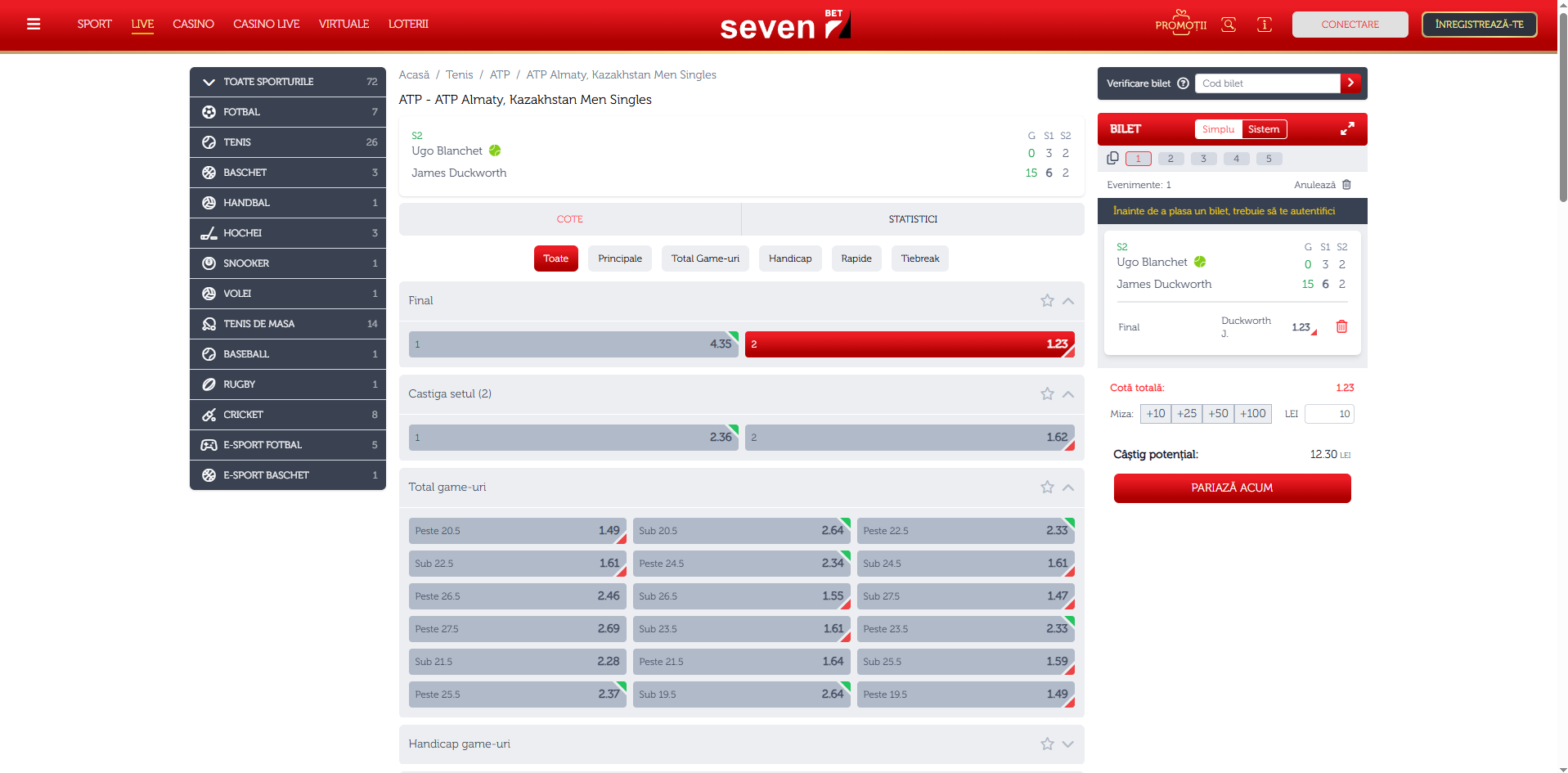Click the copy ticket icon
The height and width of the screenshot is (773, 1568).
click(1112, 159)
